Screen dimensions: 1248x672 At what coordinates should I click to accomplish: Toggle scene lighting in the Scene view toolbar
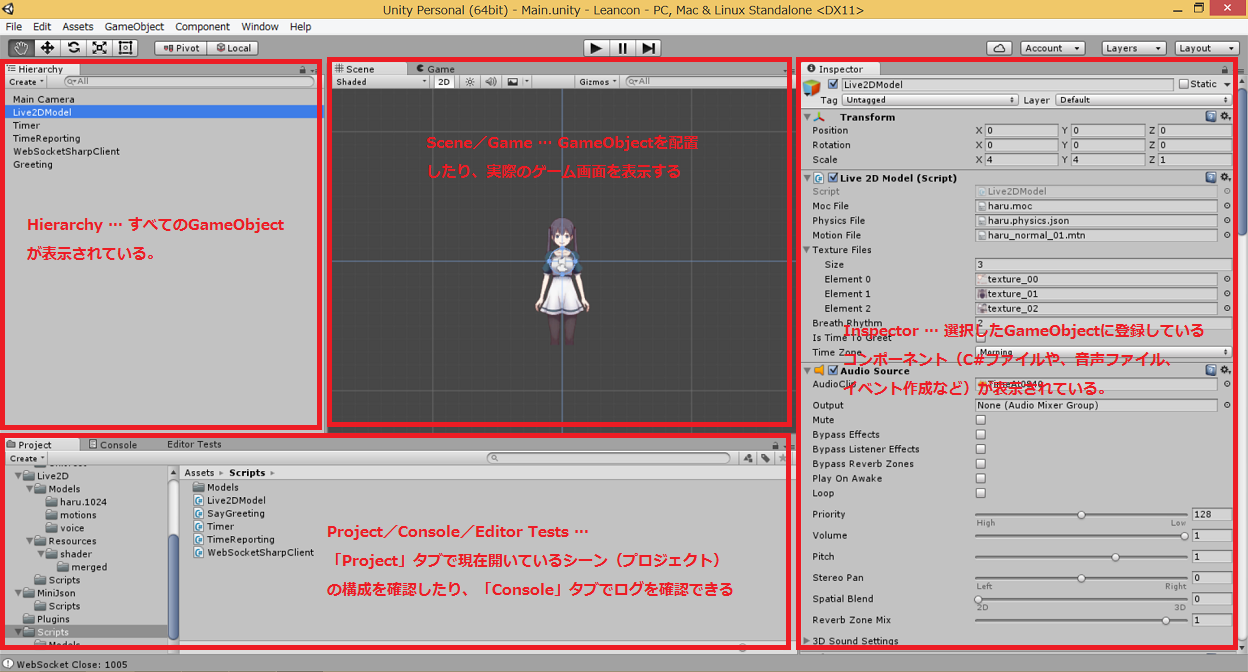(469, 81)
